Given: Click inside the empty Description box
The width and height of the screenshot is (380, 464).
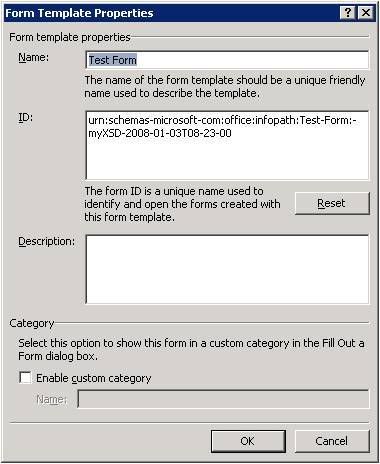Looking at the screenshot, I should point(227,269).
